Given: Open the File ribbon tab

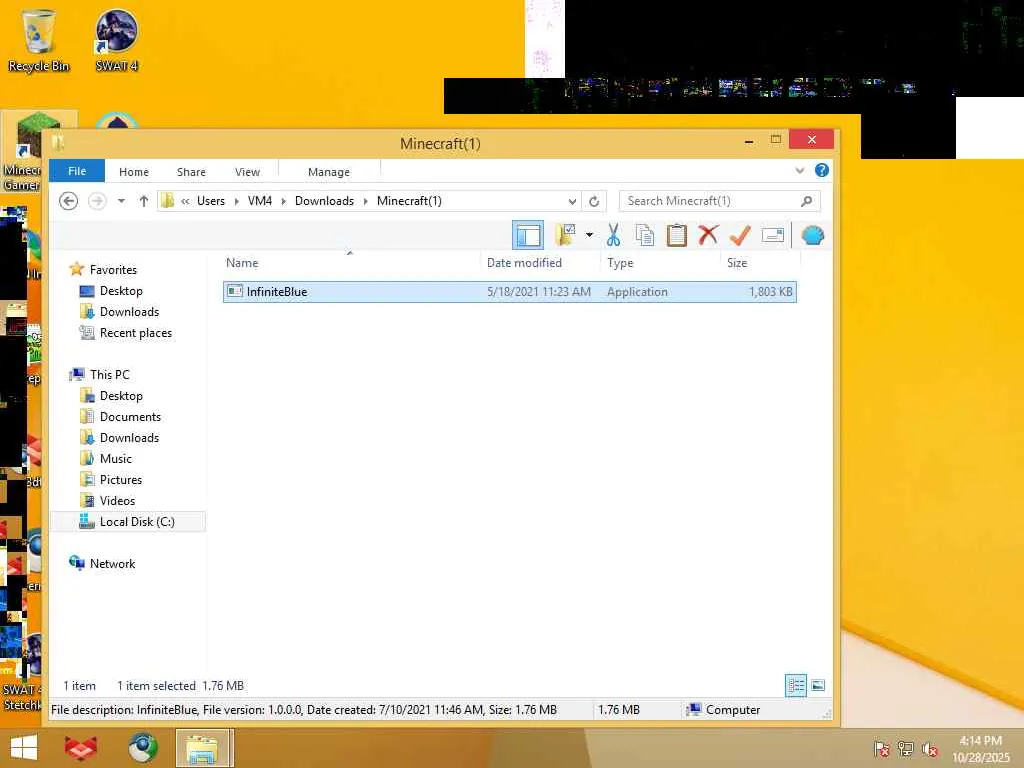Looking at the screenshot, I should coord(77,171).
